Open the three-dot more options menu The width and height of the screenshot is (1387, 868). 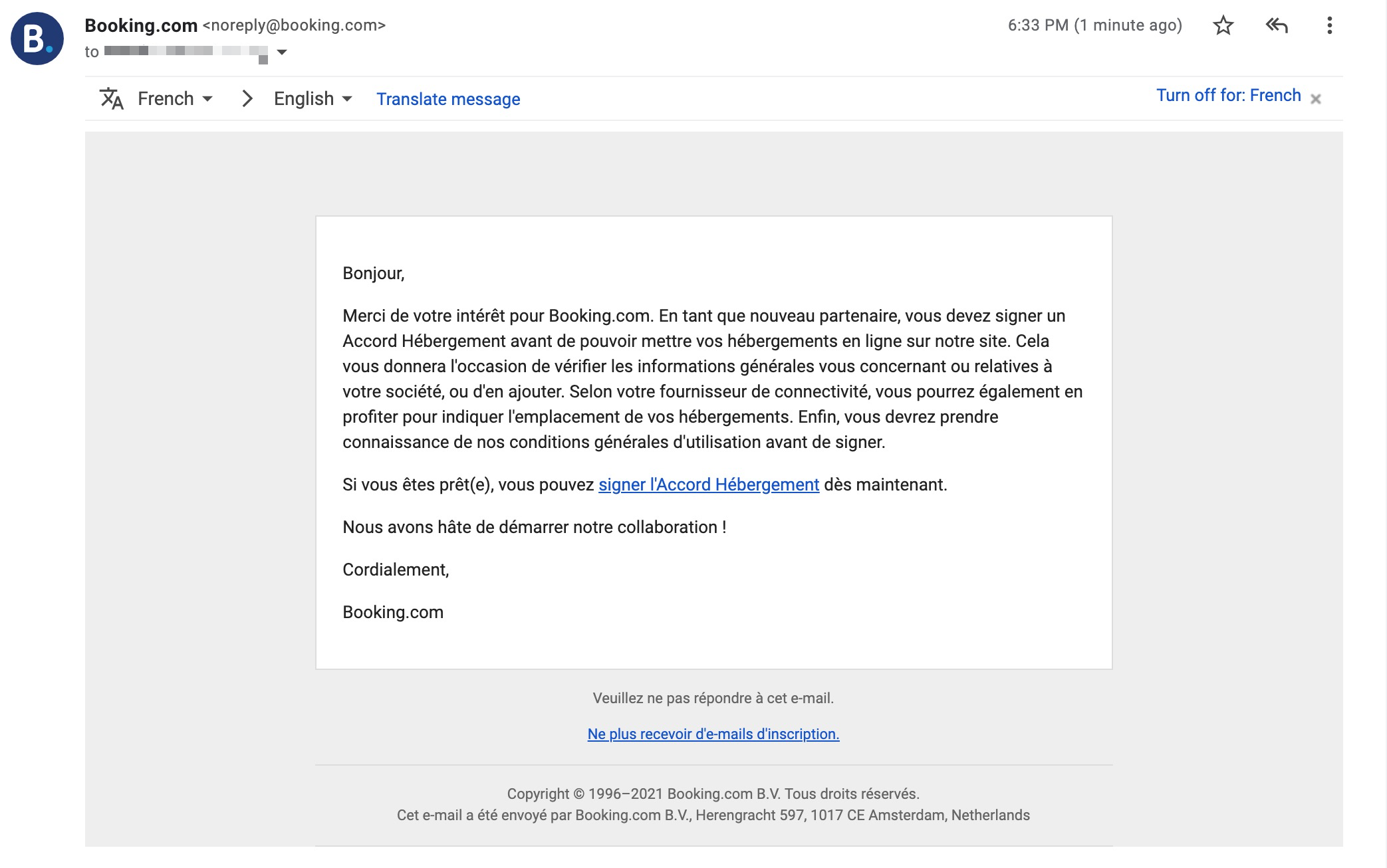pos(1329,26)
